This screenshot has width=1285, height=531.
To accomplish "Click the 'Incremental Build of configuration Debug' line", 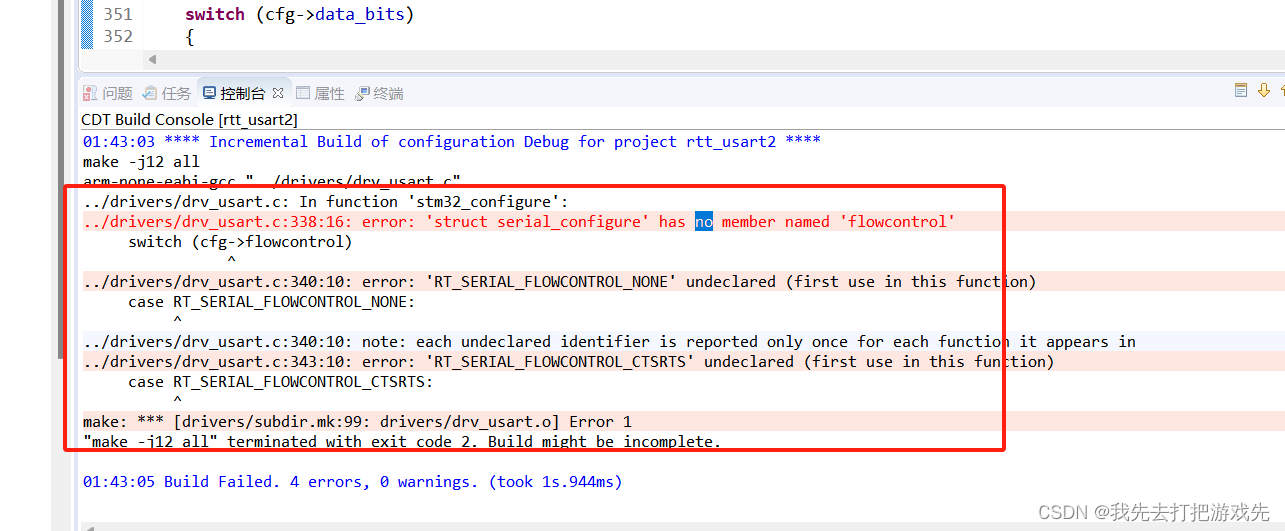I will [x=452, y=141].
